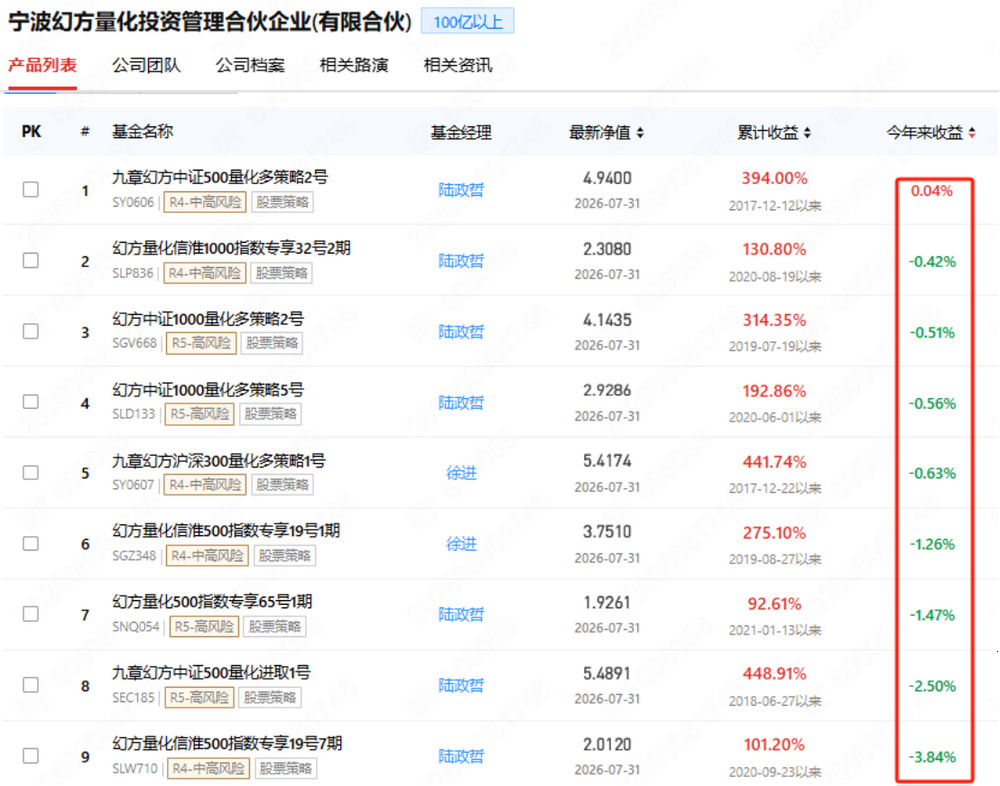Click the 基金名称 column header
Viewport: 1000px width, 786px height.
143,131
